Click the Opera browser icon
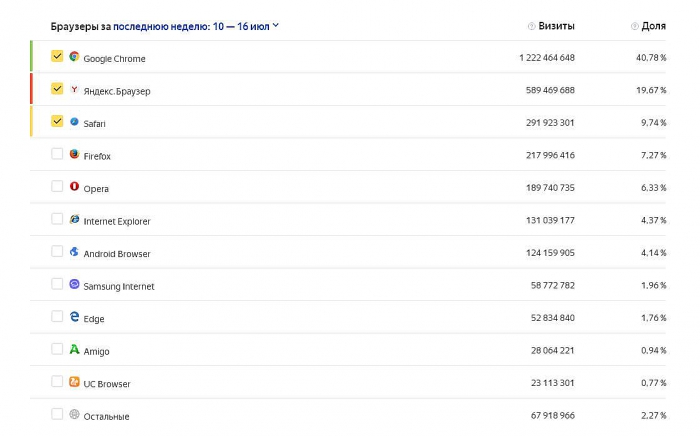Screen dimensions: 700x436 [74, 187]
